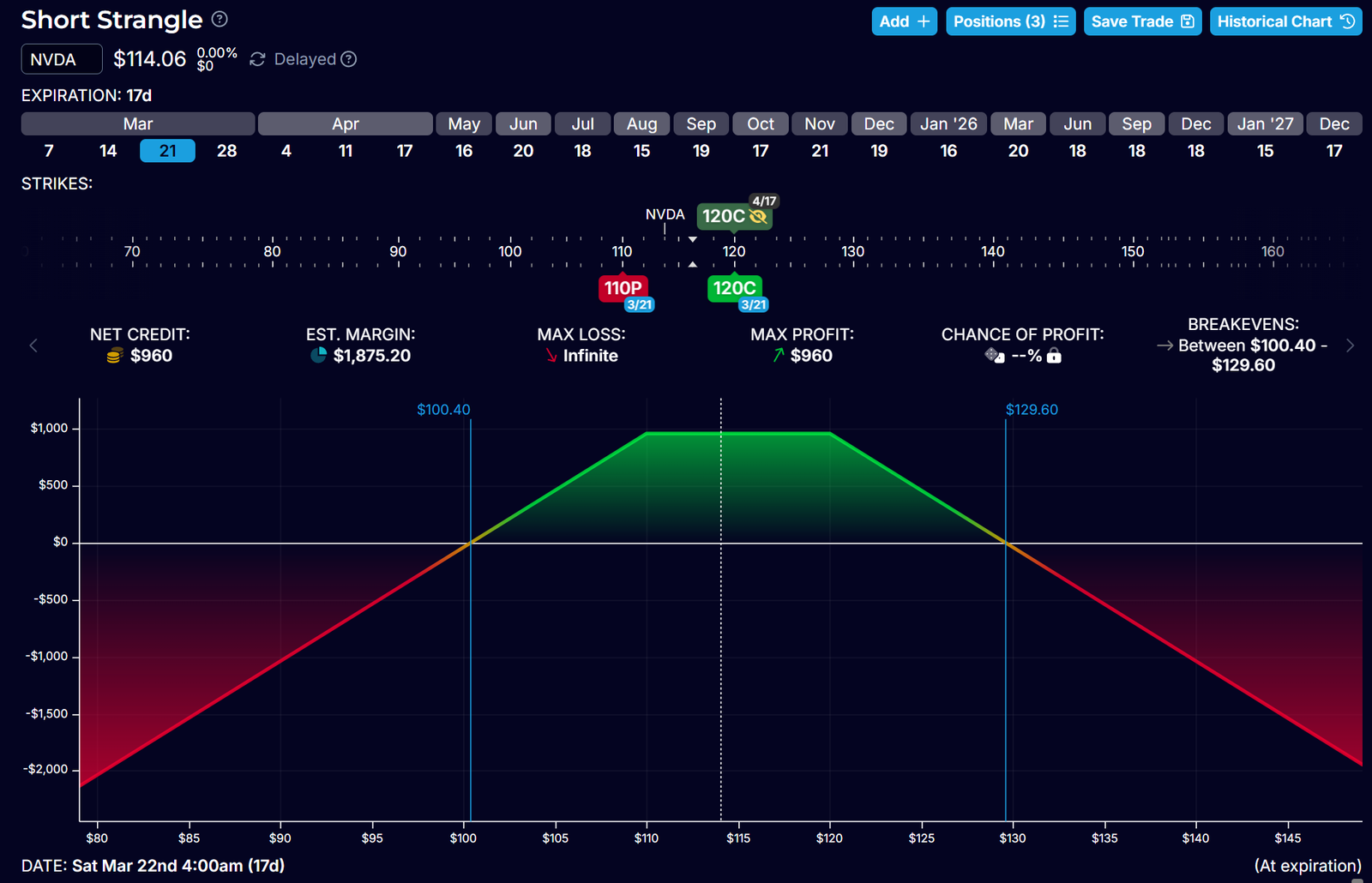Select the Jun expiration month after May
This screenshot has width=1372, height=883.
[523, 123]
